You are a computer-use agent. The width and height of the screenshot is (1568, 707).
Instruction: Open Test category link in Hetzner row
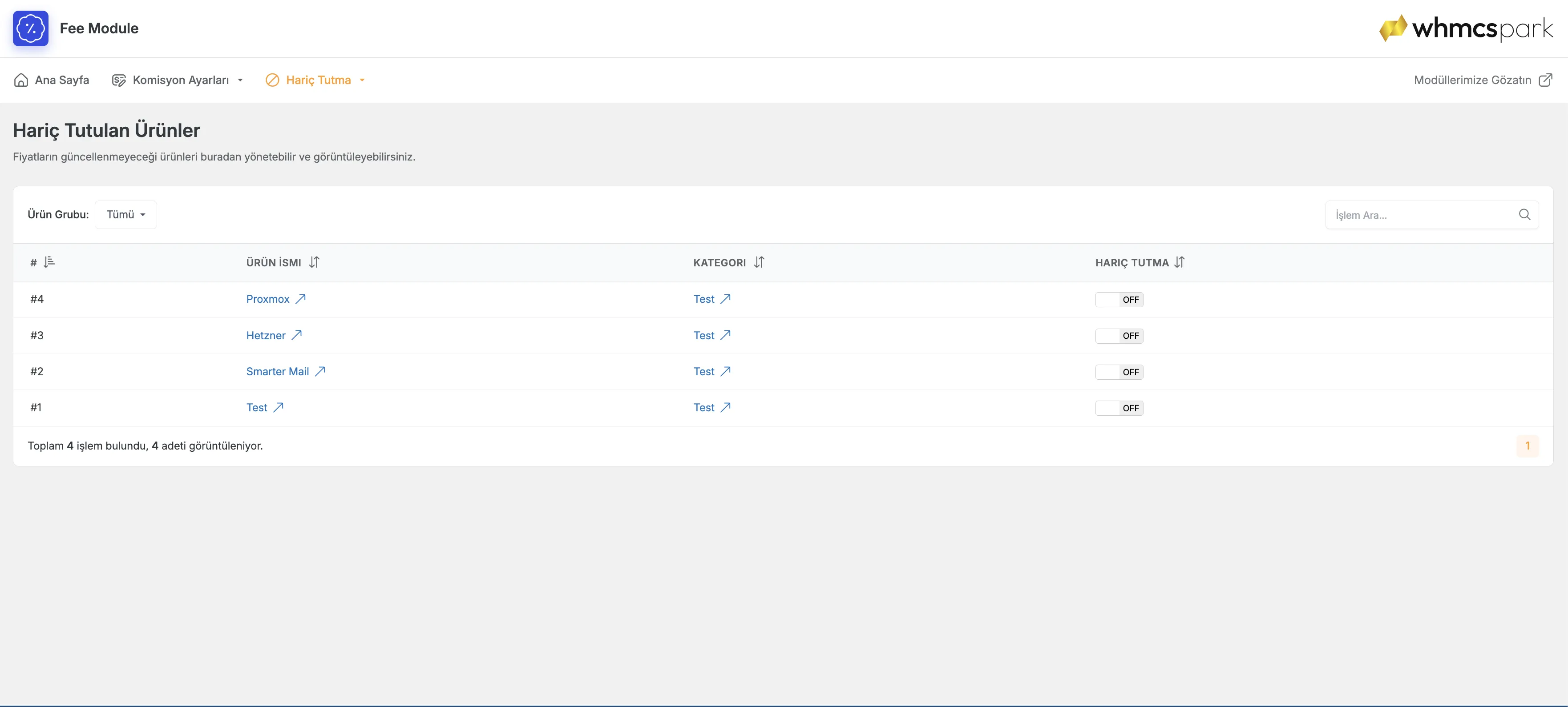(x=703, y=335)
